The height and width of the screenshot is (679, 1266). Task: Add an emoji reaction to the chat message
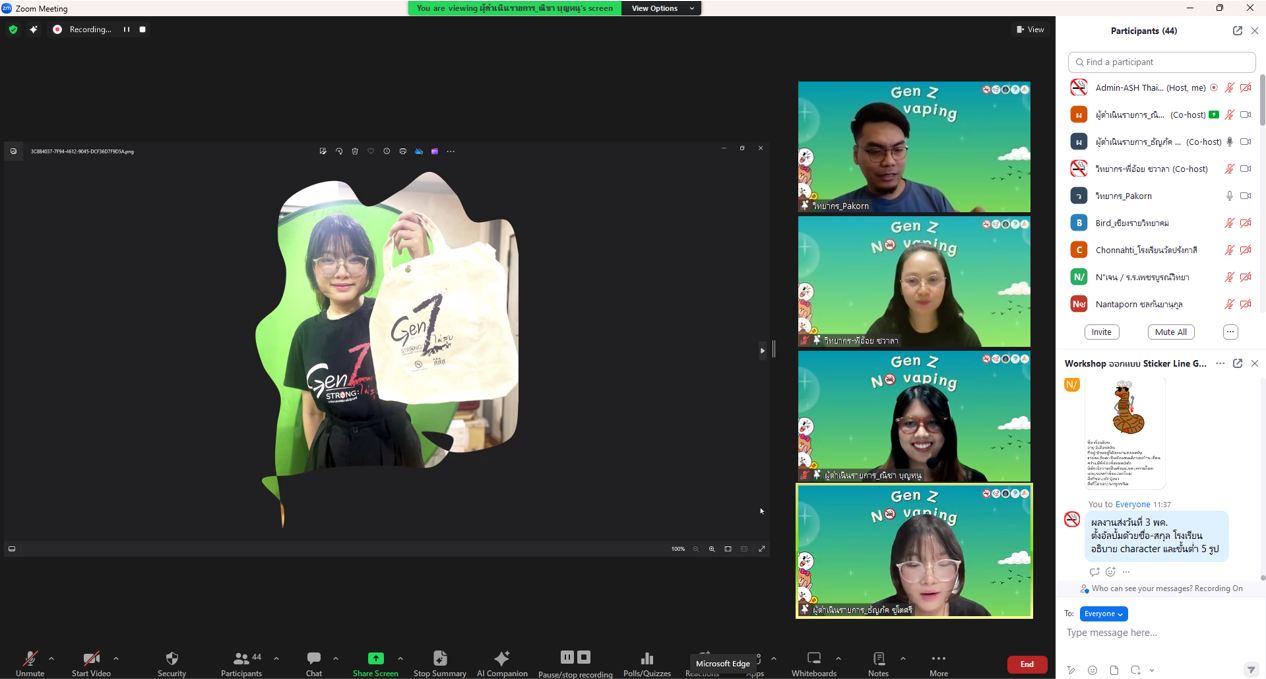(x=1110, y=572)
